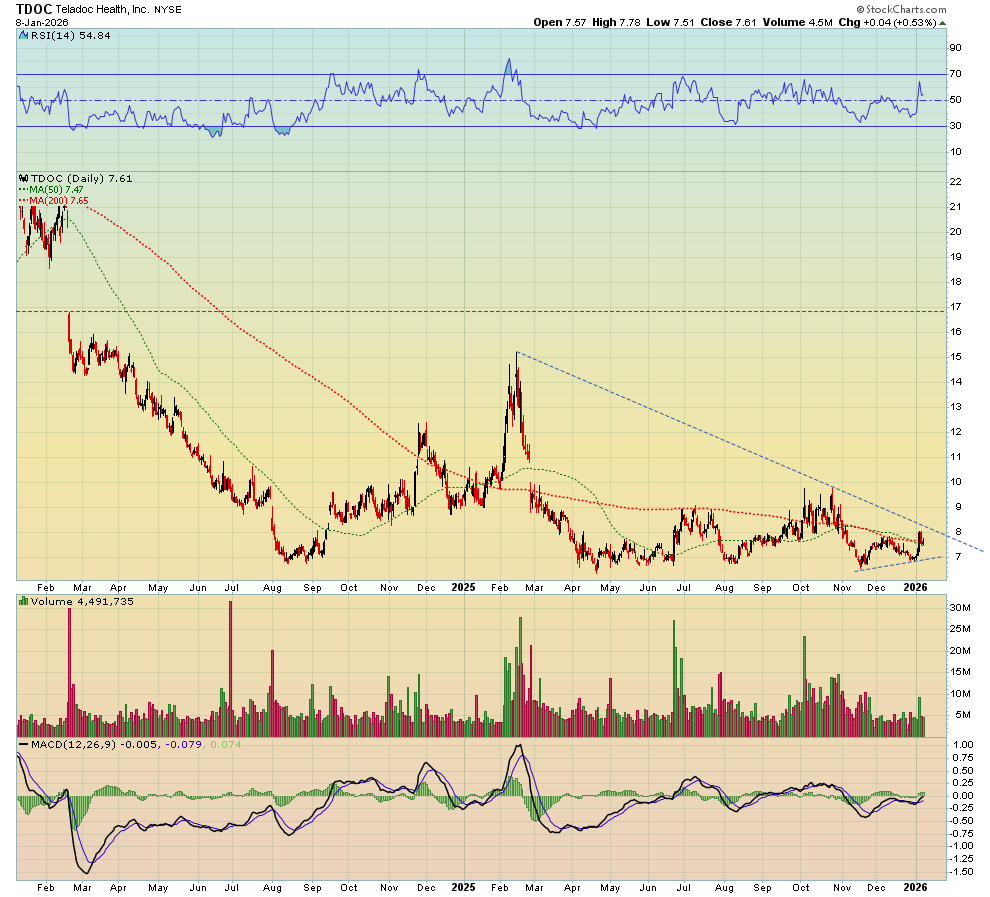Click the Volume 4,491,735 panel label

[82, 602]
